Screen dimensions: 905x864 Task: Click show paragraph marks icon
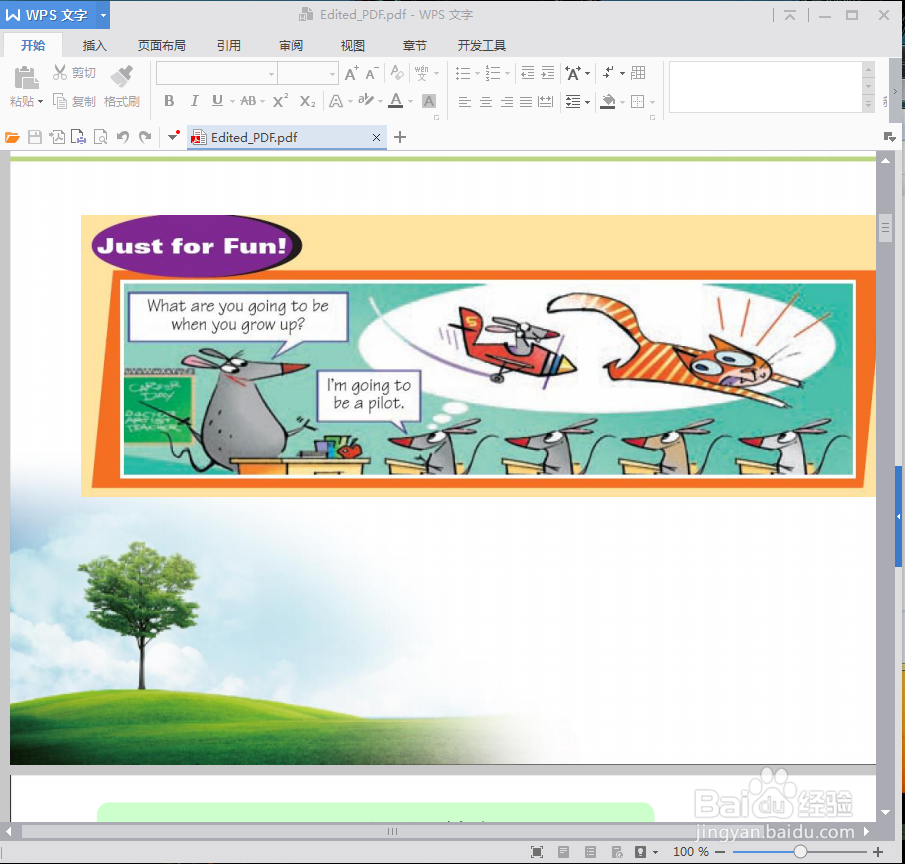[608, 73]
